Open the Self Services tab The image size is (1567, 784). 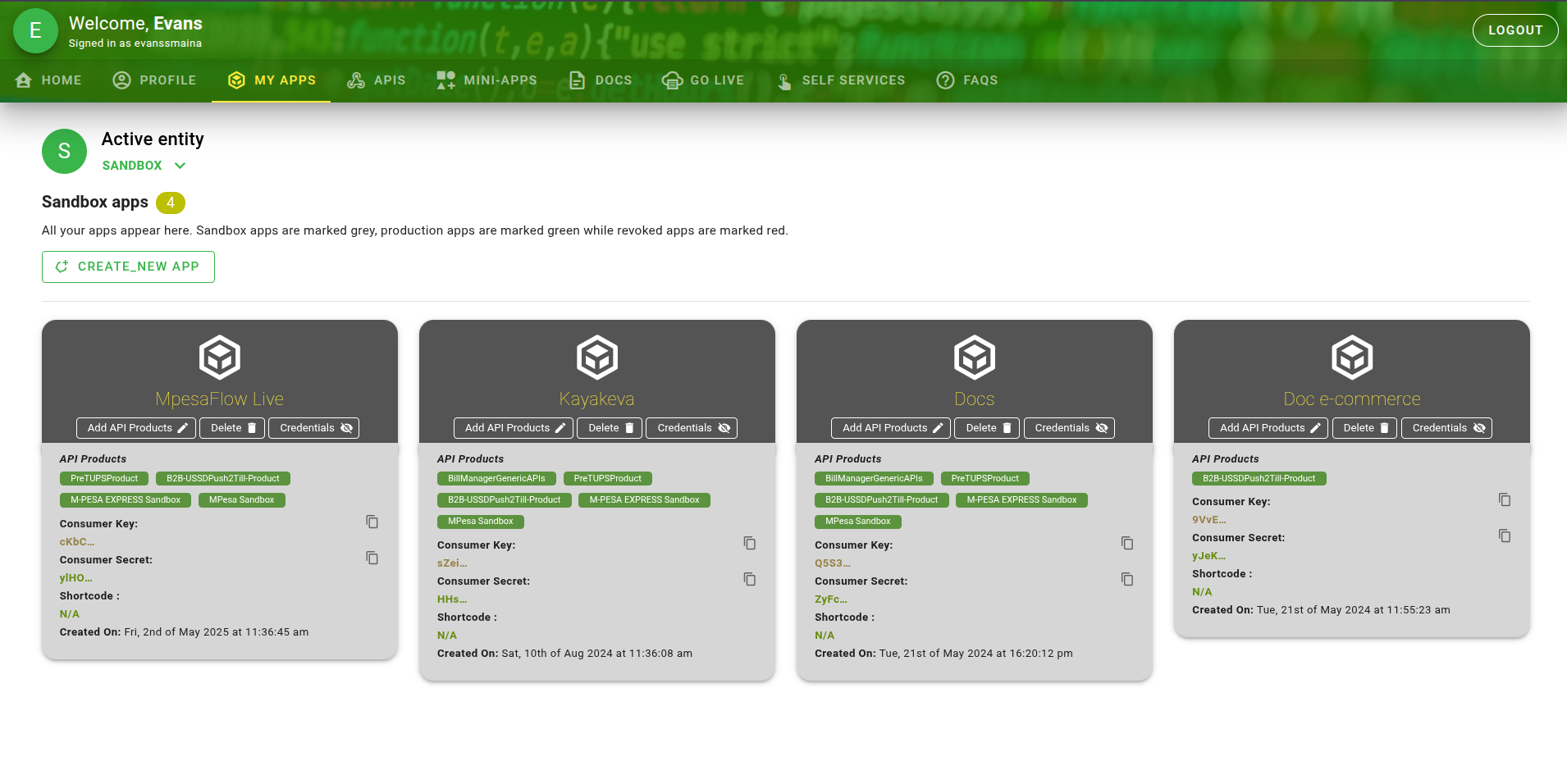point(840,80)
